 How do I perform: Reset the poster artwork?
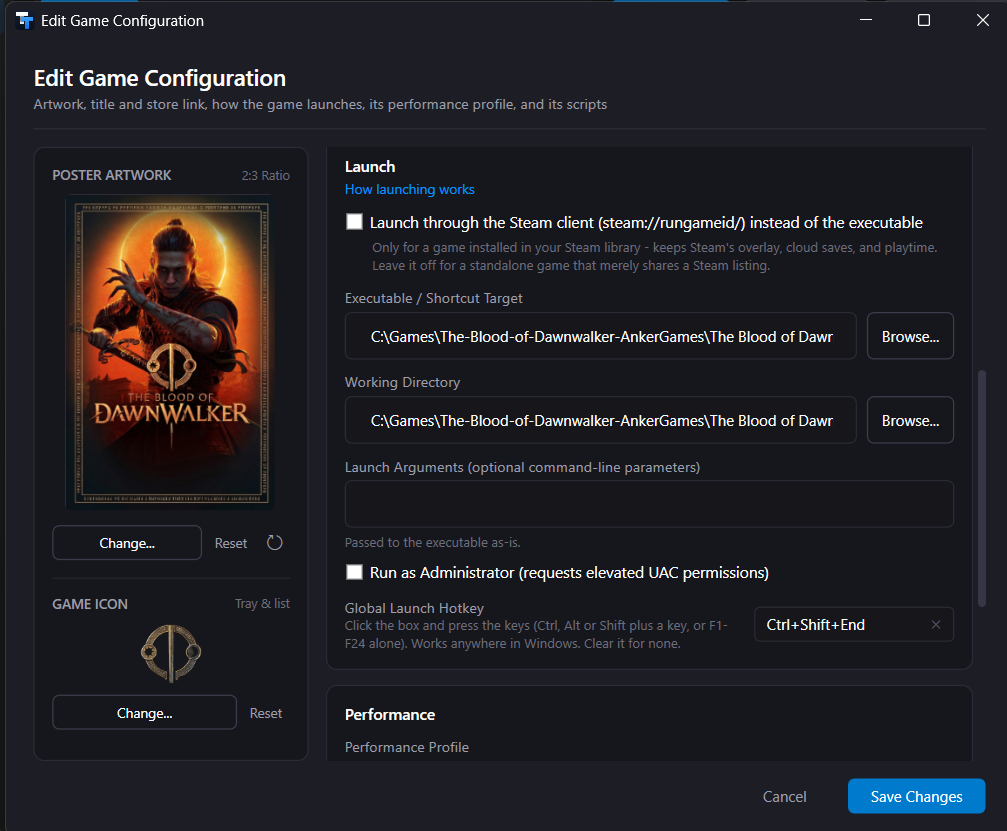click(x=231, y=543)
